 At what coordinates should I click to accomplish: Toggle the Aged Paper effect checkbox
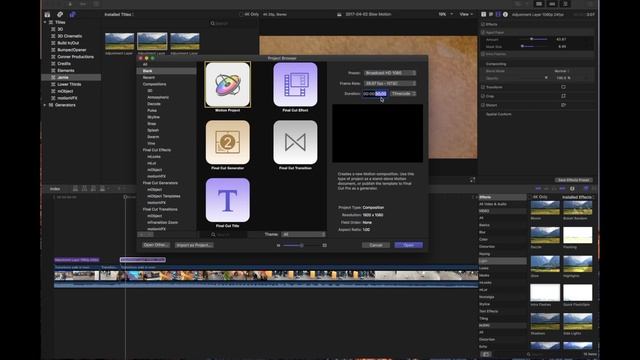pyautogui.click(x=483, y=32)
